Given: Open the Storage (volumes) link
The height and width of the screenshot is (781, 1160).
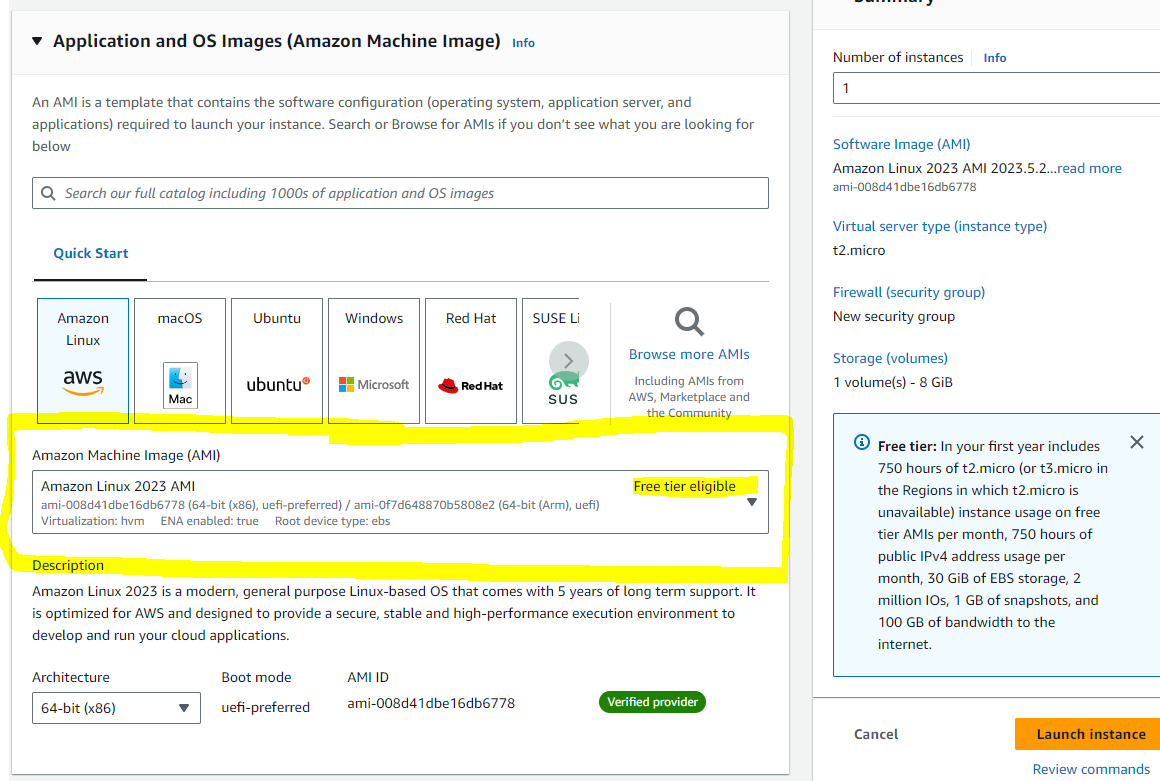Looking at the screenshot, I should (x=890, y=358).
